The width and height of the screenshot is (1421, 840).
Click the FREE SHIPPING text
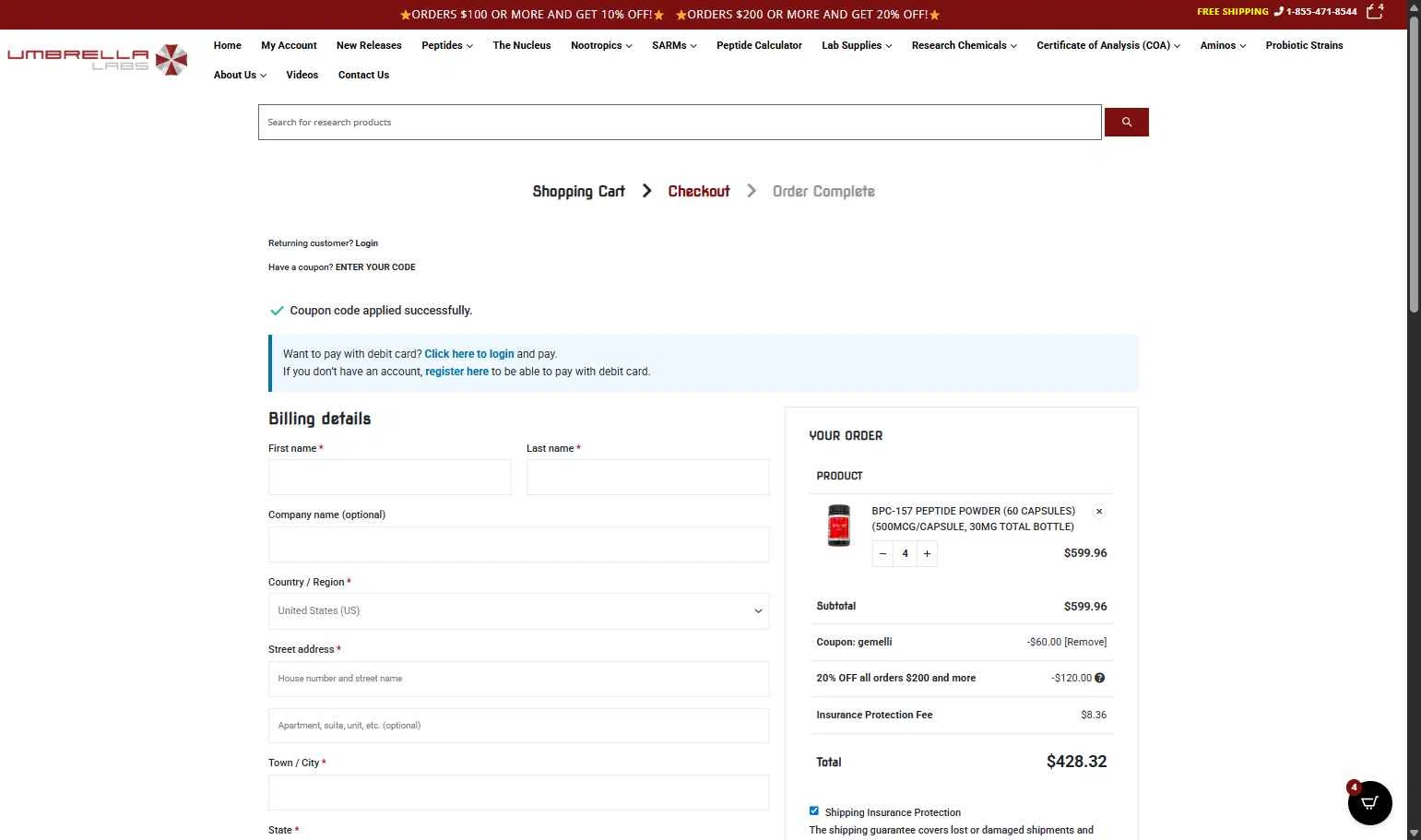1232,11
